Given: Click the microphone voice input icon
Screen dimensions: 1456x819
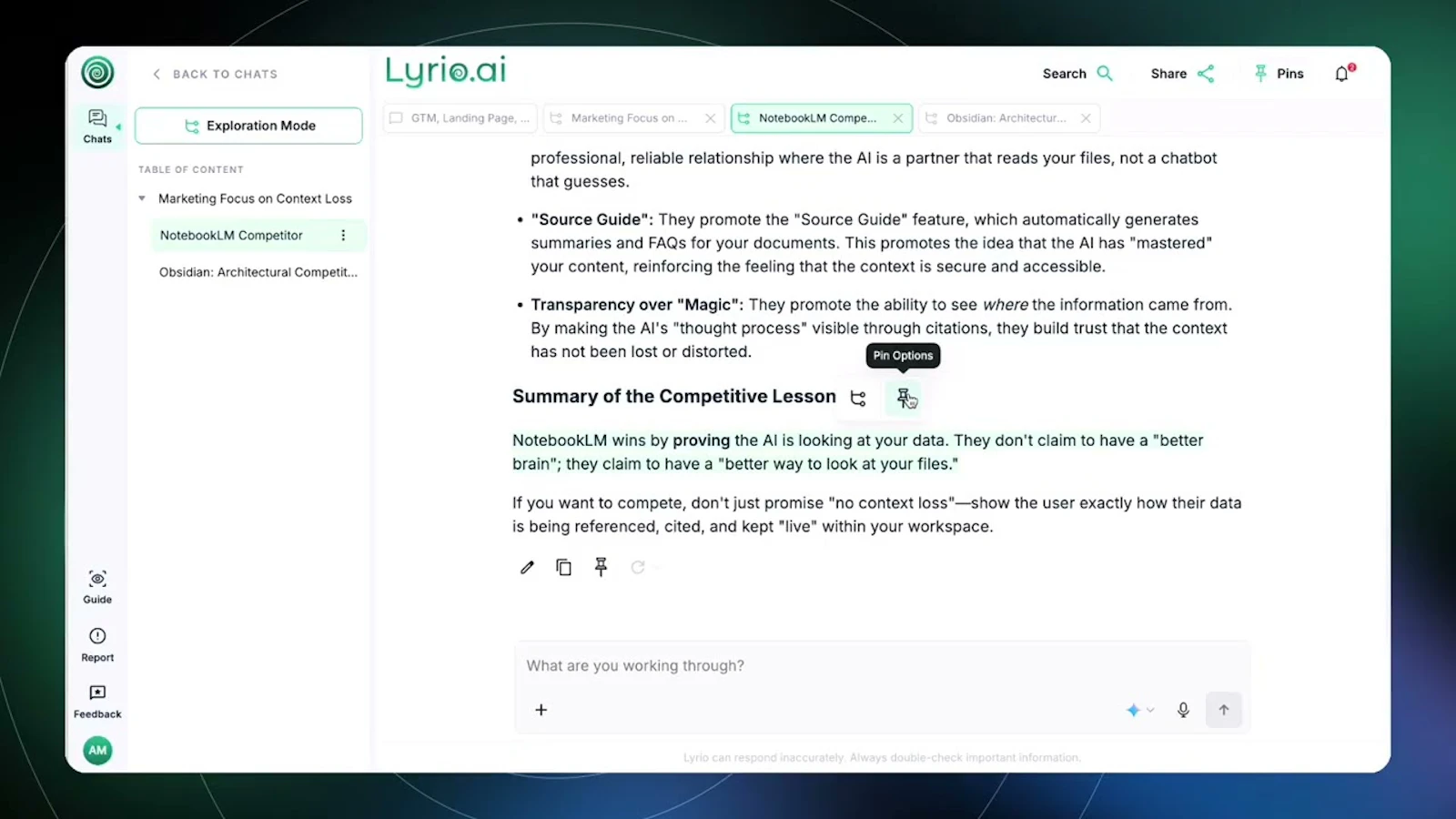Looking at the screenshot, I should 1183,710.
